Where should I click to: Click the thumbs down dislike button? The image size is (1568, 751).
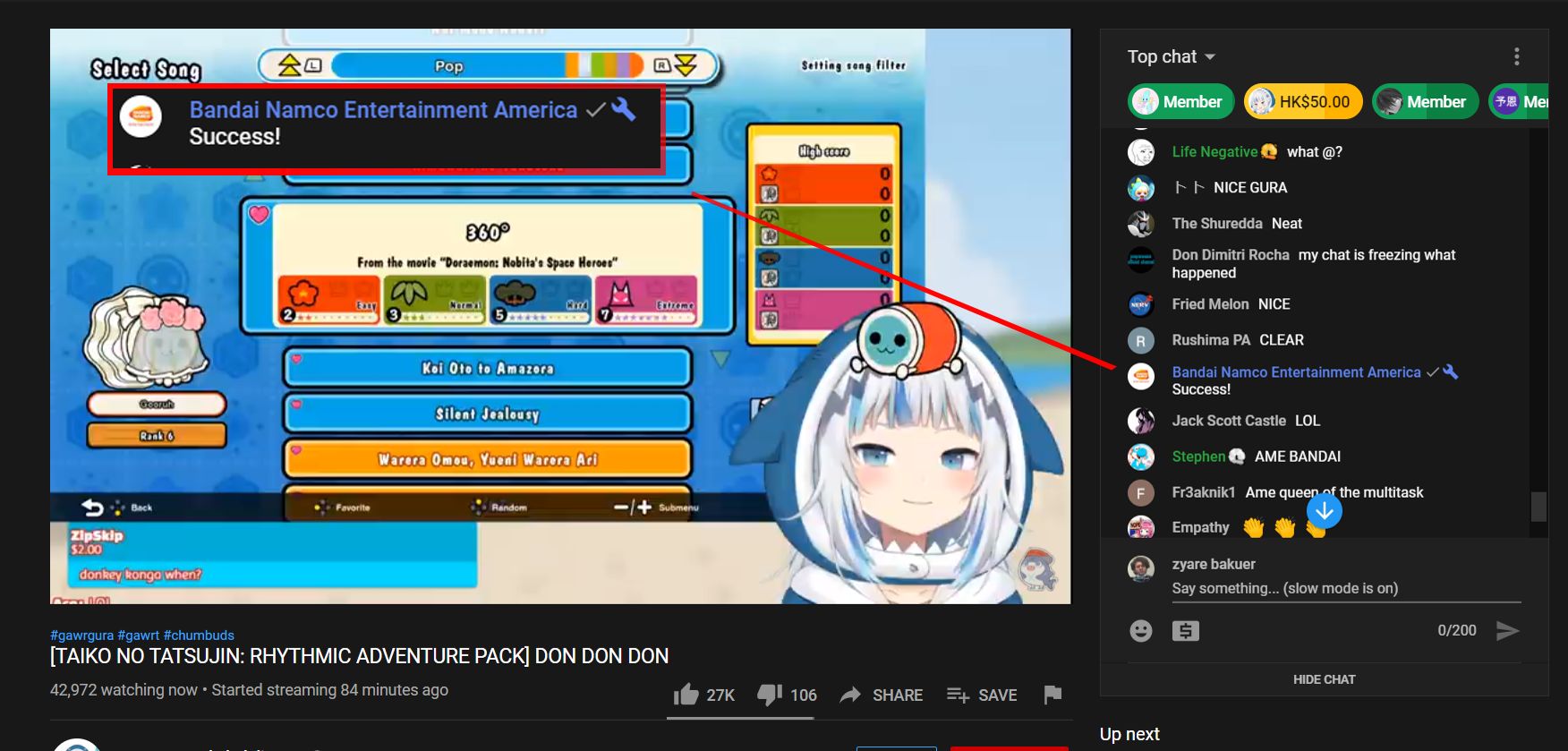770,695
